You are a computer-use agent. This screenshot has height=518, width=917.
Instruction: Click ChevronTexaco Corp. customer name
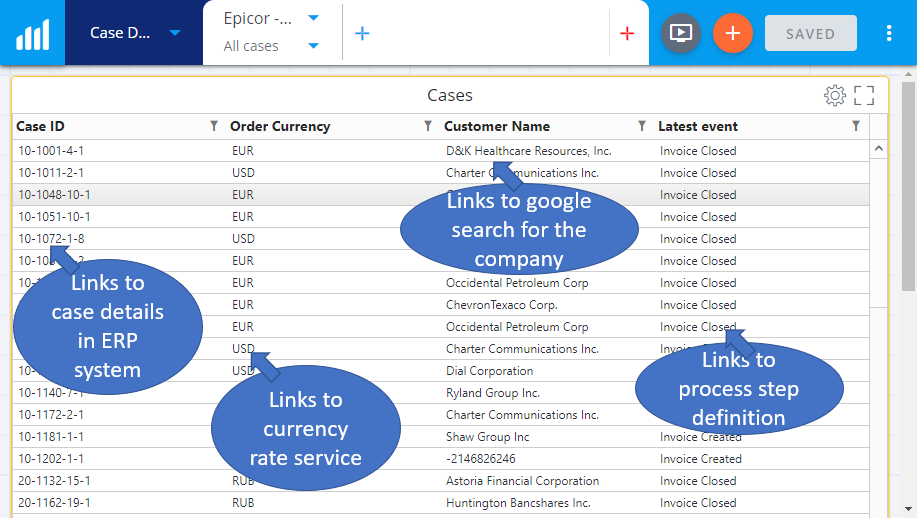(502, 305)
